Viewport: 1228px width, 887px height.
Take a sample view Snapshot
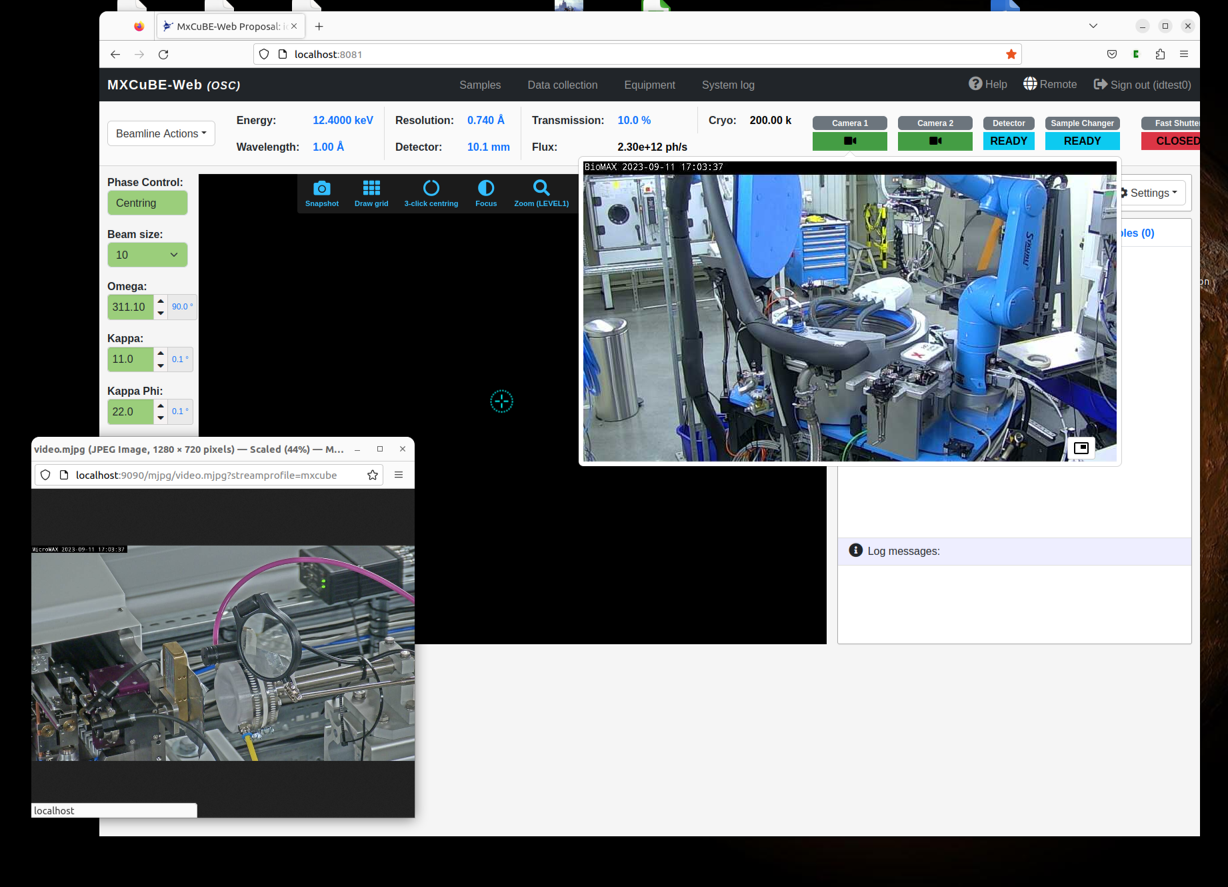(x=322, y=193)
